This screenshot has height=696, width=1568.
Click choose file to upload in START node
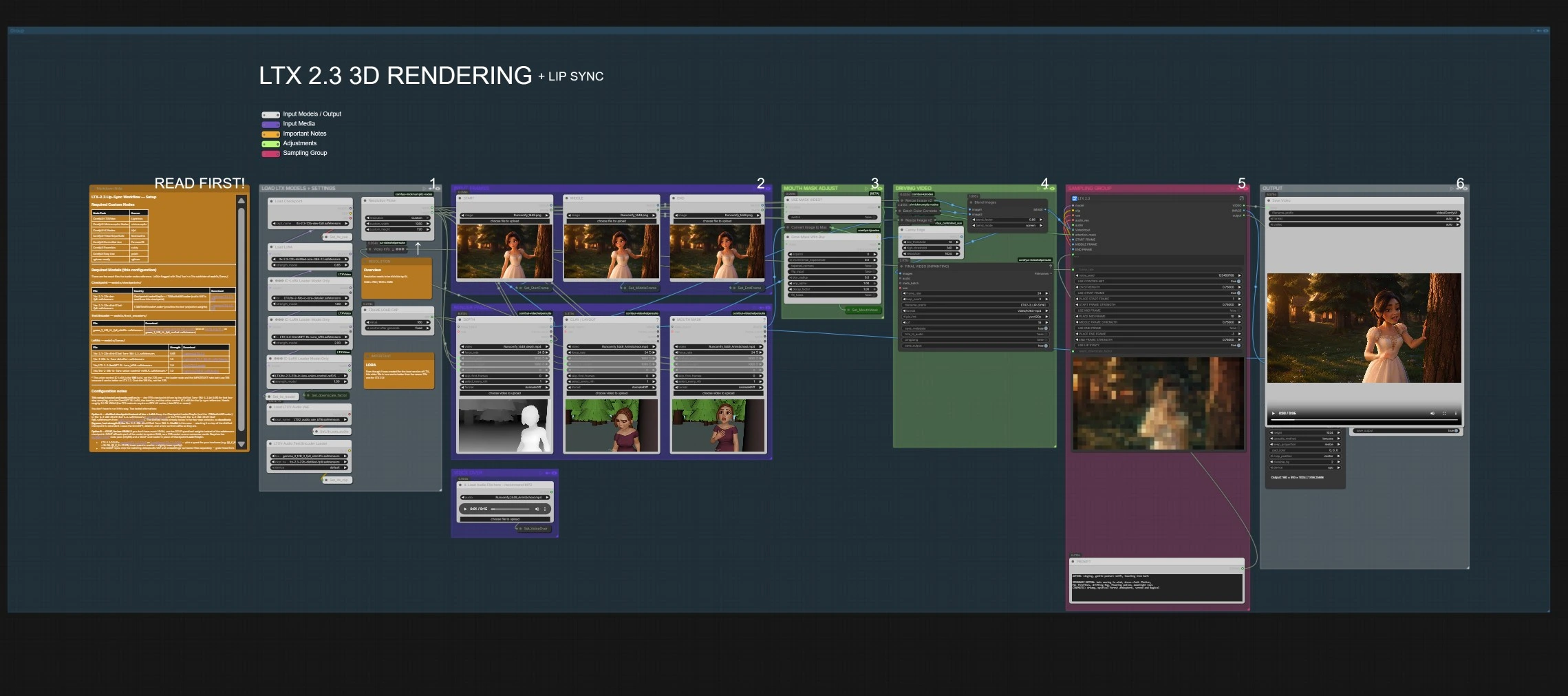505,221
